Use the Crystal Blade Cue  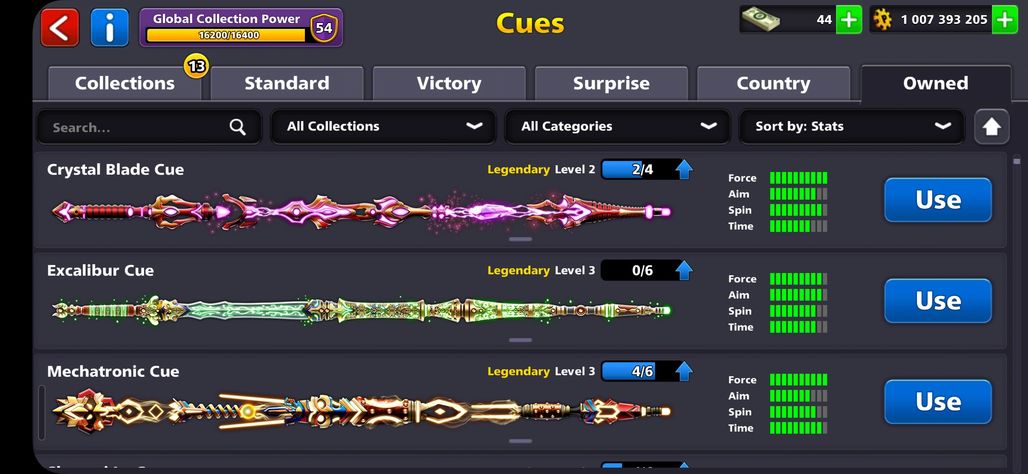pos(938,200)
